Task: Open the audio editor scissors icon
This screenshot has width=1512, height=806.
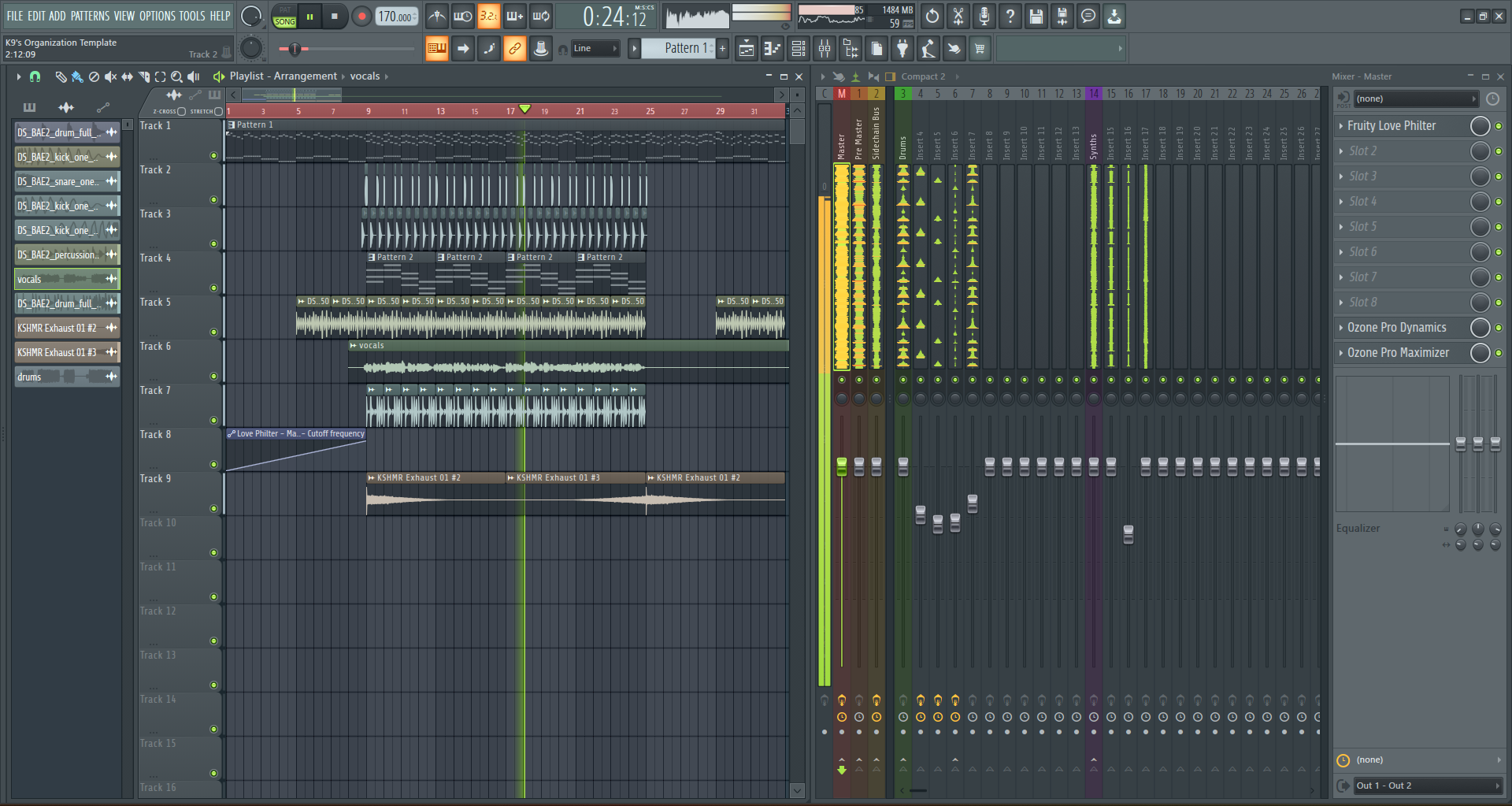Action: click(x=958, y=16)
